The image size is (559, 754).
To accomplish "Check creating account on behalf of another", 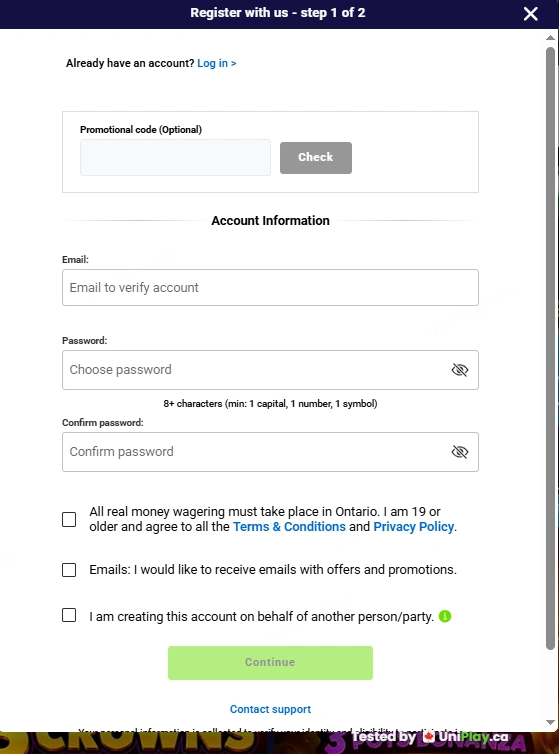I will click(x=69, y=615).
